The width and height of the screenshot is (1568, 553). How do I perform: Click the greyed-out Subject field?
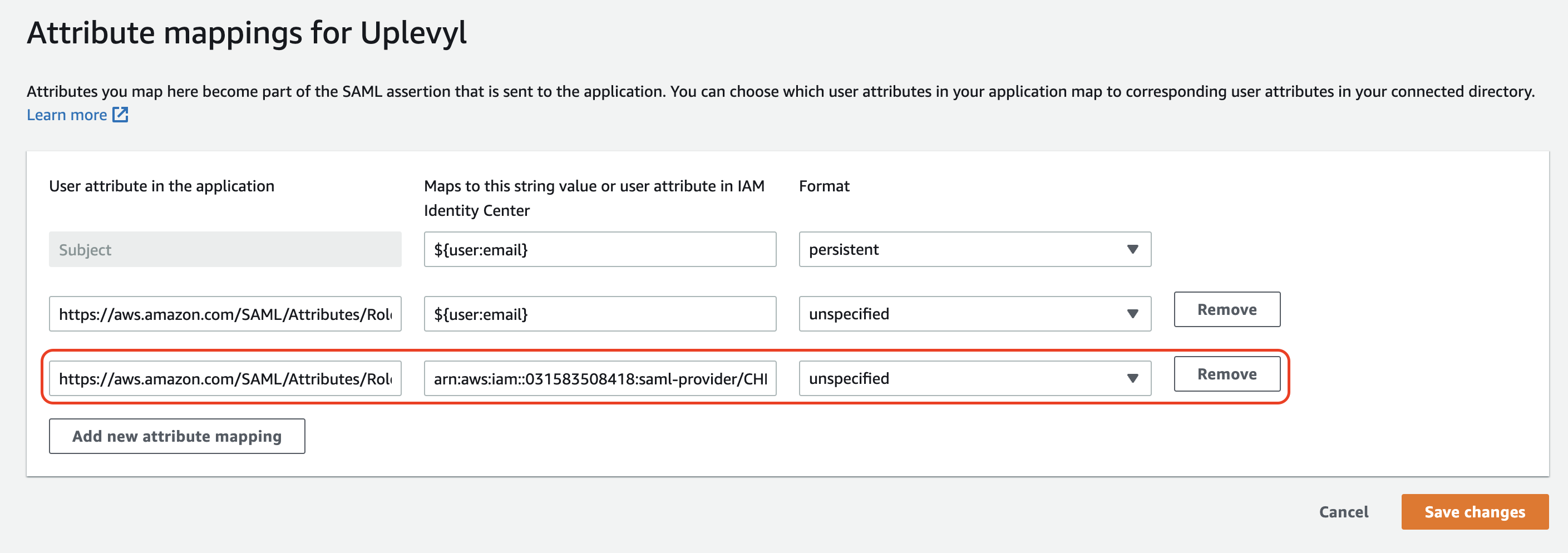click(x=225, y=249)
